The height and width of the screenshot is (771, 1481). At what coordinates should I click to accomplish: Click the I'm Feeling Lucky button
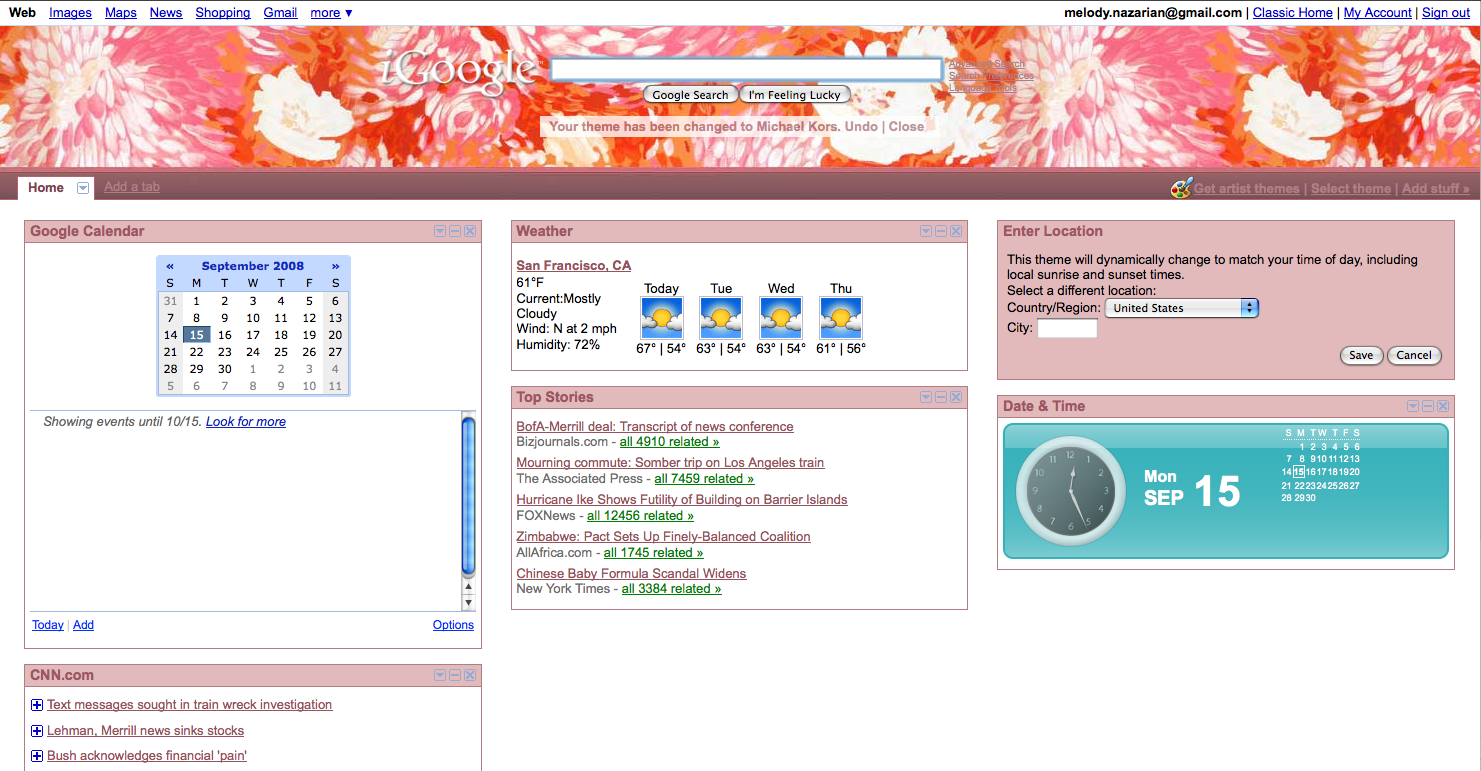(x=795, y=95)
